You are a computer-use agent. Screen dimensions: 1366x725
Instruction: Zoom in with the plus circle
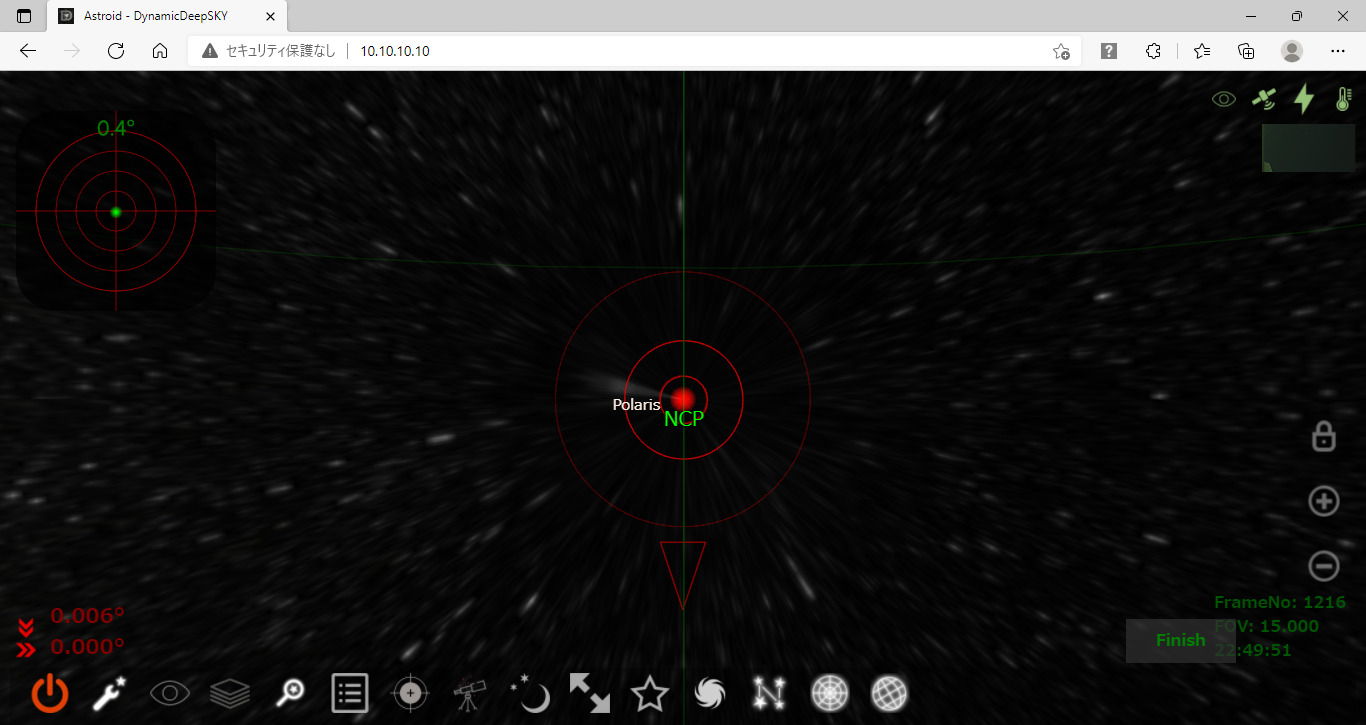1324,501
